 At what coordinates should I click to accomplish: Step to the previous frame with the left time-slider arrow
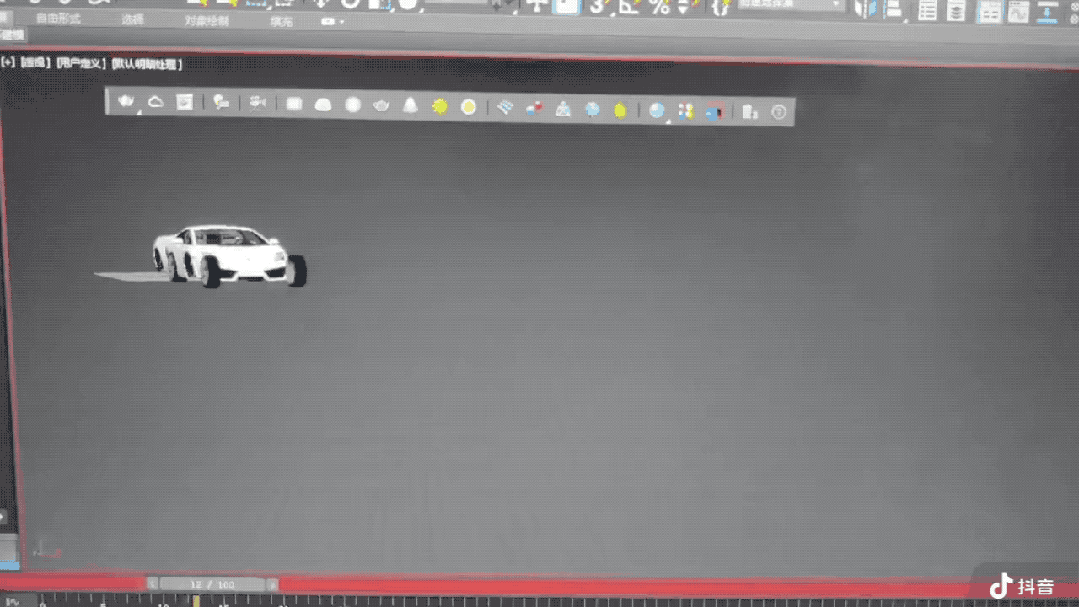(x=152, y=584)
